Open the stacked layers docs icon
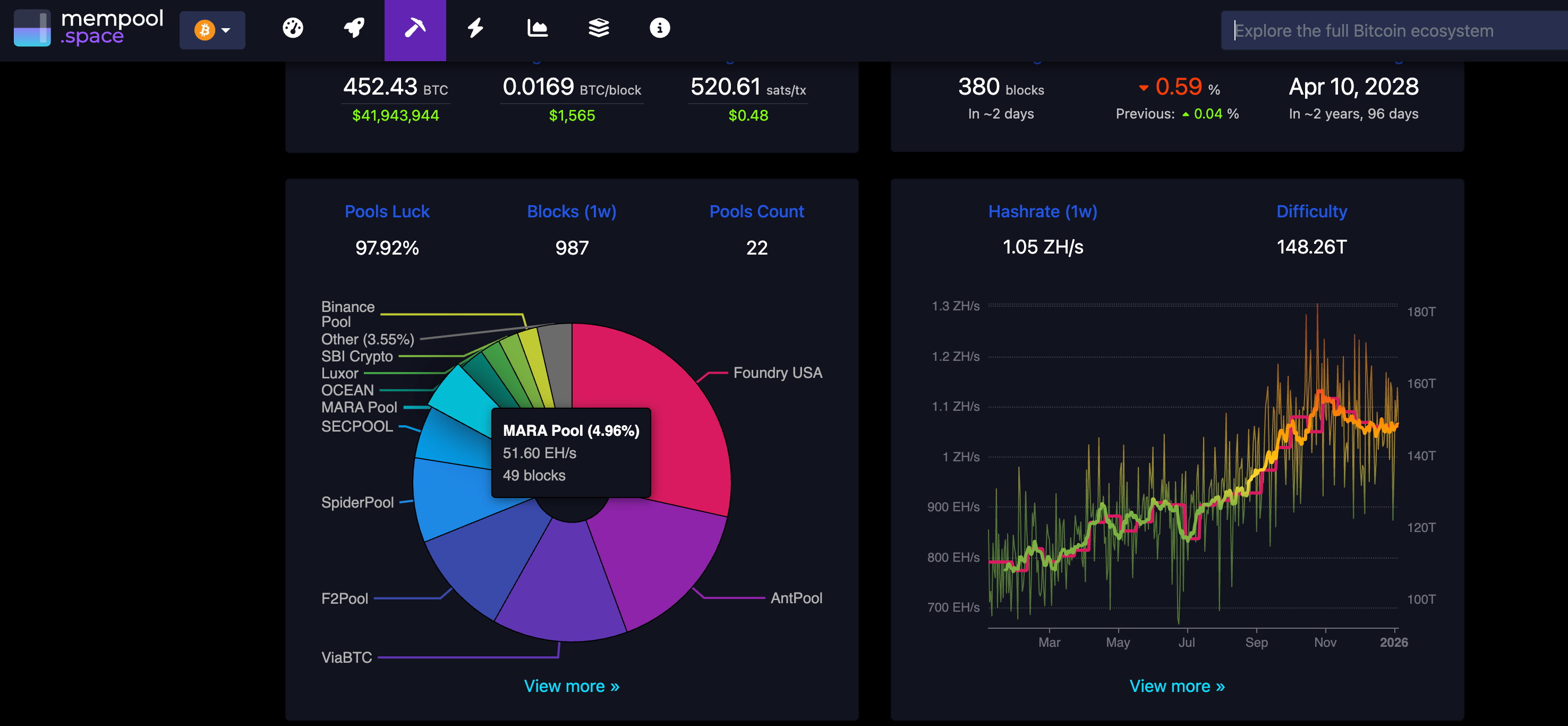 point(598,29)
